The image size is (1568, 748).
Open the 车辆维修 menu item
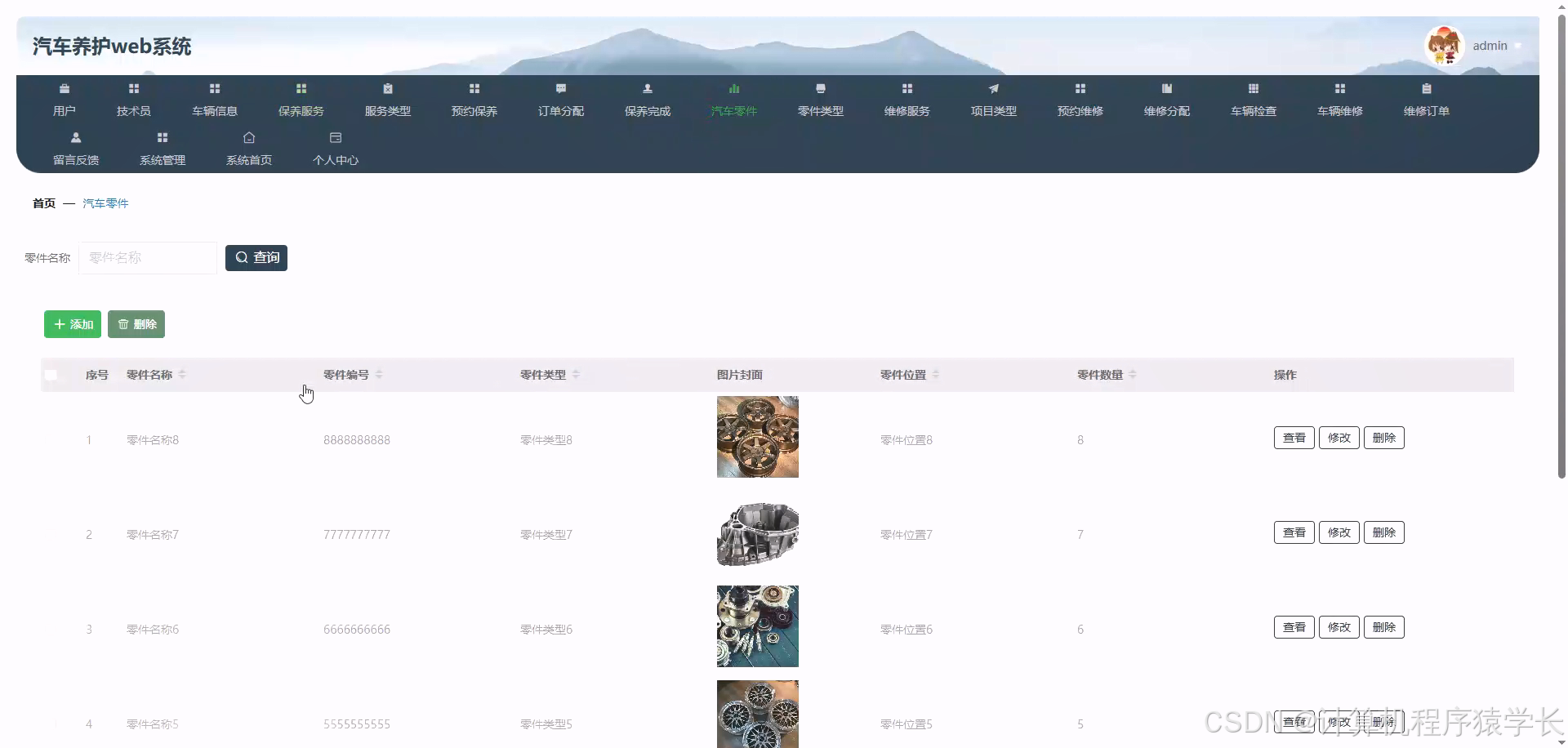(x=1340, y=101)
